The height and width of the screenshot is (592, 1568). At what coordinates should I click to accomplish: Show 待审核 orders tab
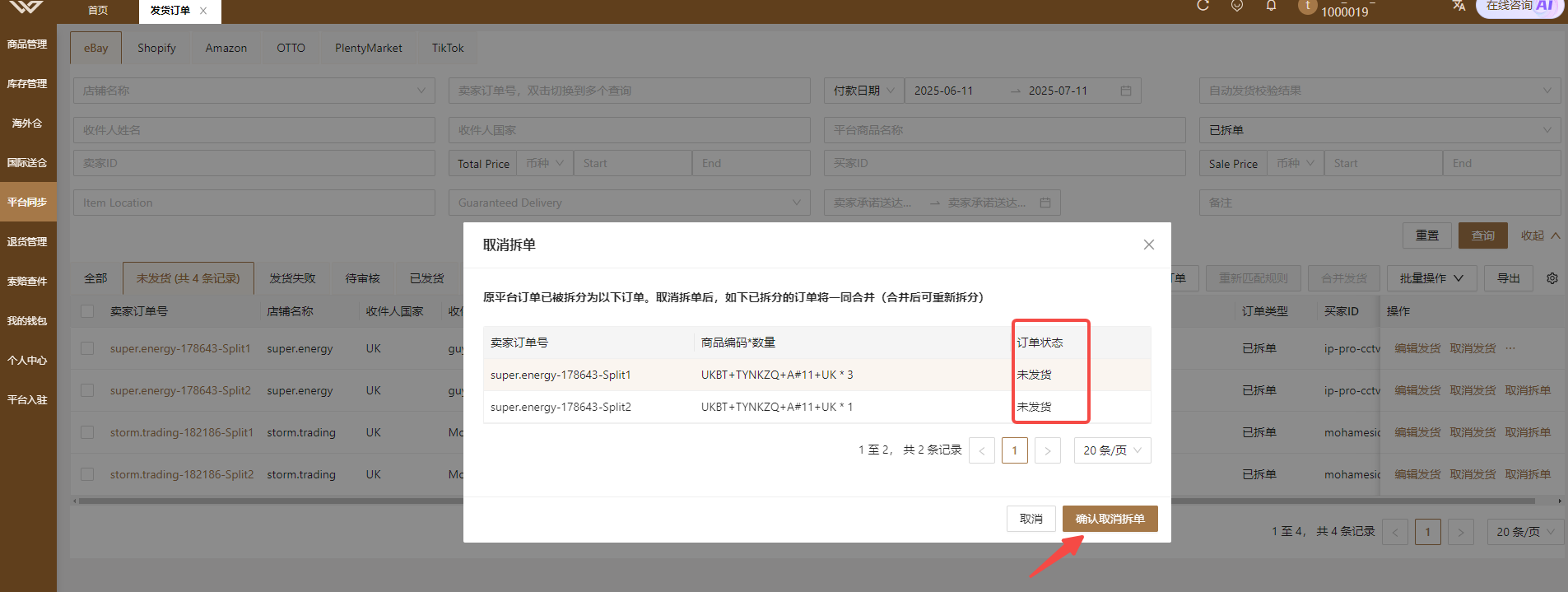pyautogui.click(x=363, y=278)
